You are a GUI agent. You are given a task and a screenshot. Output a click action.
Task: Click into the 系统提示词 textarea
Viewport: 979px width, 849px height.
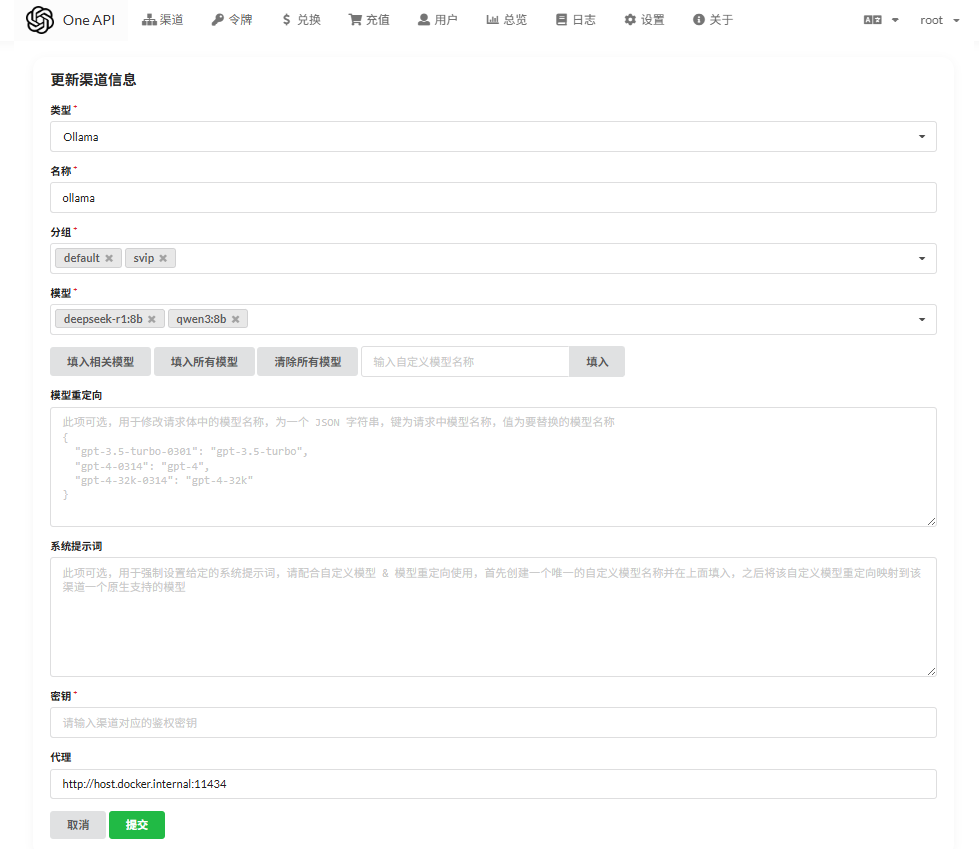coord(493,617)
